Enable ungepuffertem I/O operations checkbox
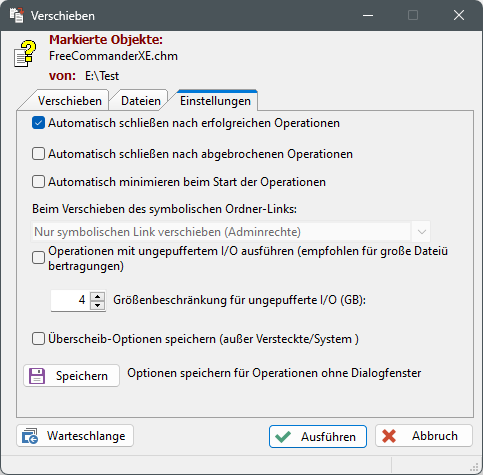This screenshot has height=475, width=483. pyautogui.click(x=38, y=258)
